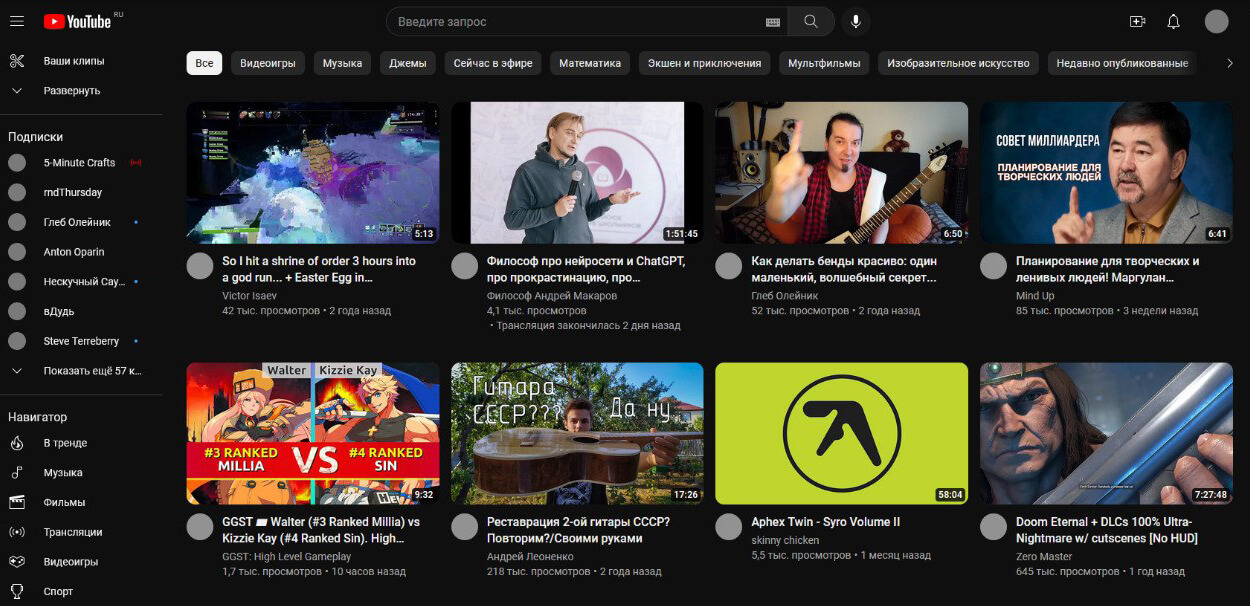Open mdThursday channel avatar
This screenshot has width=1250, height=606.
pyautogui.click(x=17, y=192)
